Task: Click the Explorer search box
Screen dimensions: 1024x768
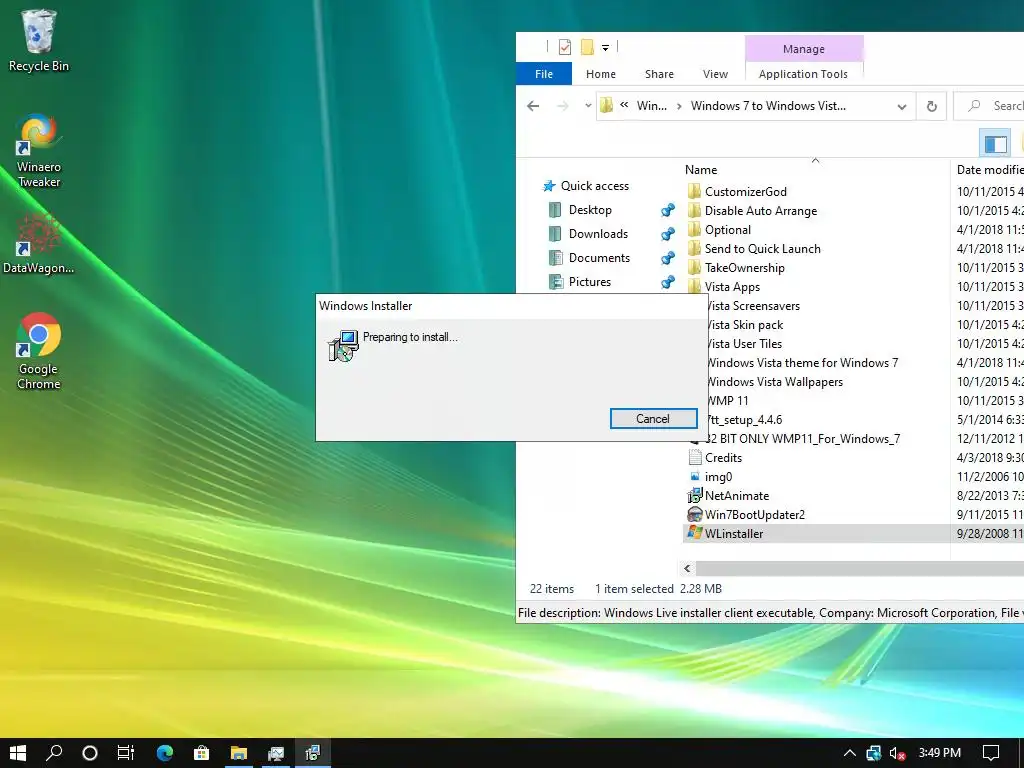Action: click(x=989, y=106)
